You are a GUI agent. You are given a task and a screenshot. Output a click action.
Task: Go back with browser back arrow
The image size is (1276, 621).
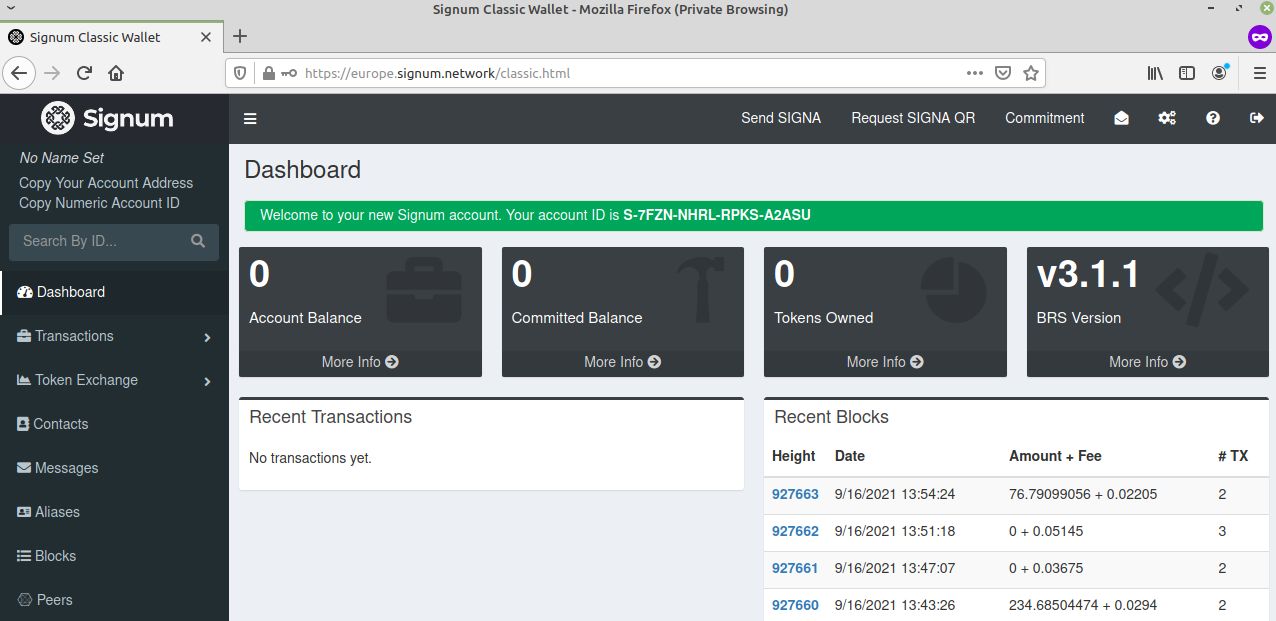(20, 73)
